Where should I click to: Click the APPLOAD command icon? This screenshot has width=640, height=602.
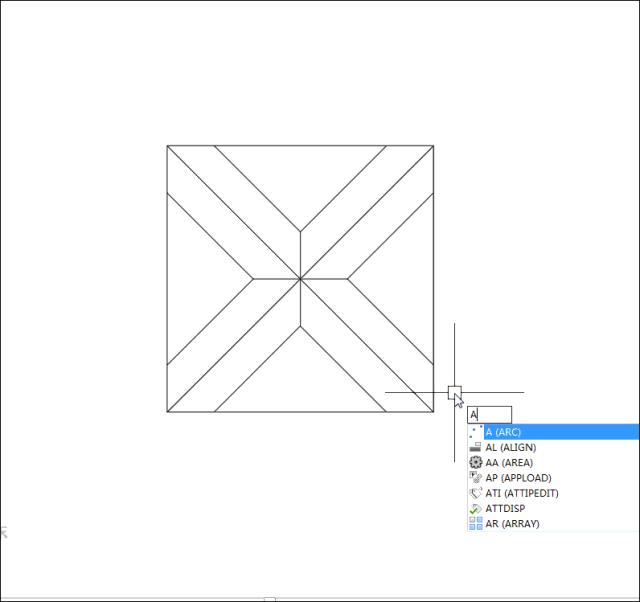click(476, 478)
